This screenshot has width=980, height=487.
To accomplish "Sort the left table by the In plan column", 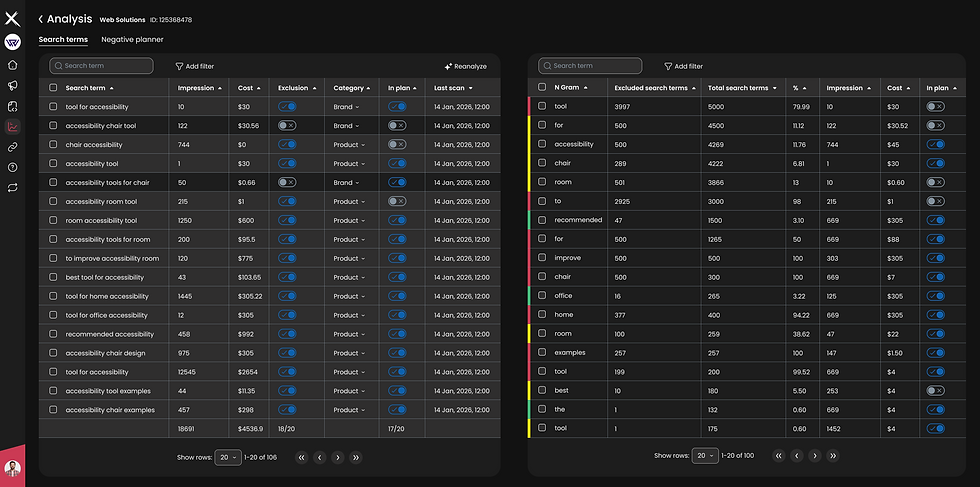I will click(x=402, y=88).
